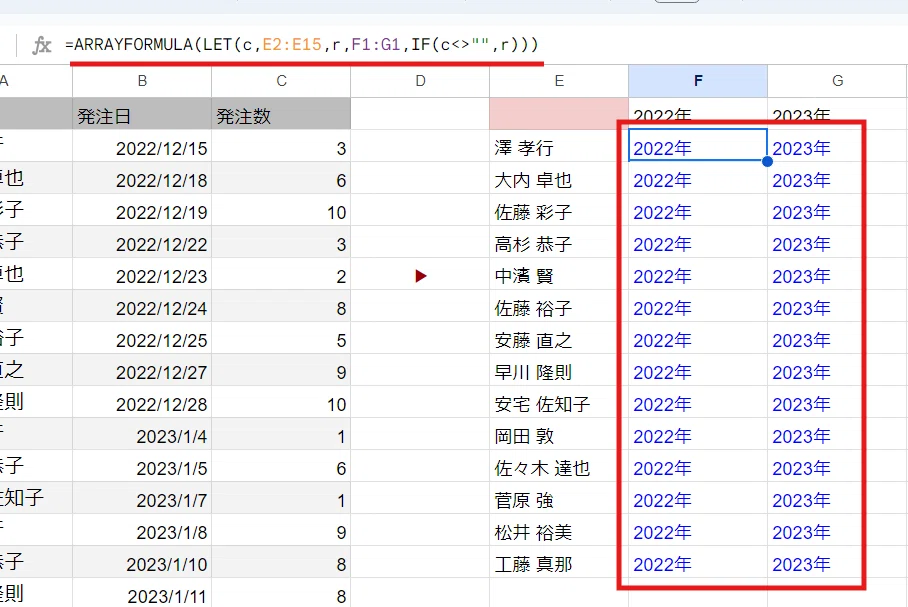Select 2022年 cell in 岡田 敦 row

pyautogui.click(x=698, y=434)
